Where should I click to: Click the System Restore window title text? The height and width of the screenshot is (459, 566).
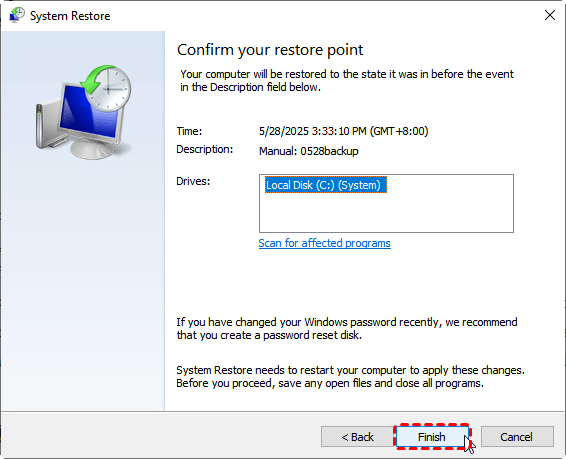point(70,16)
